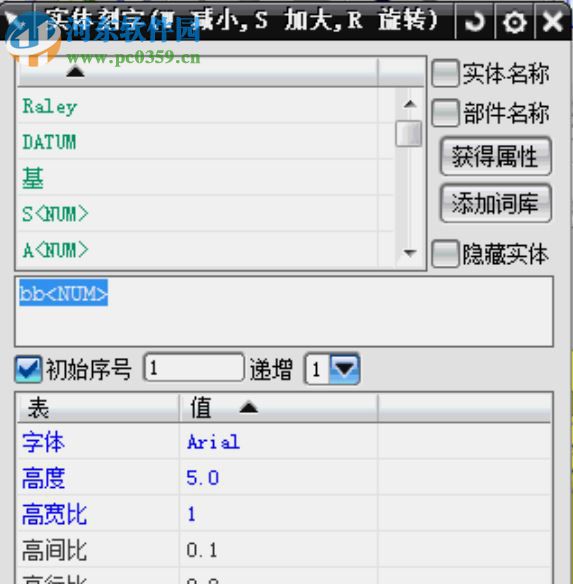
Task: Click the word list scrollbar thumb
Action: point(409,133)
